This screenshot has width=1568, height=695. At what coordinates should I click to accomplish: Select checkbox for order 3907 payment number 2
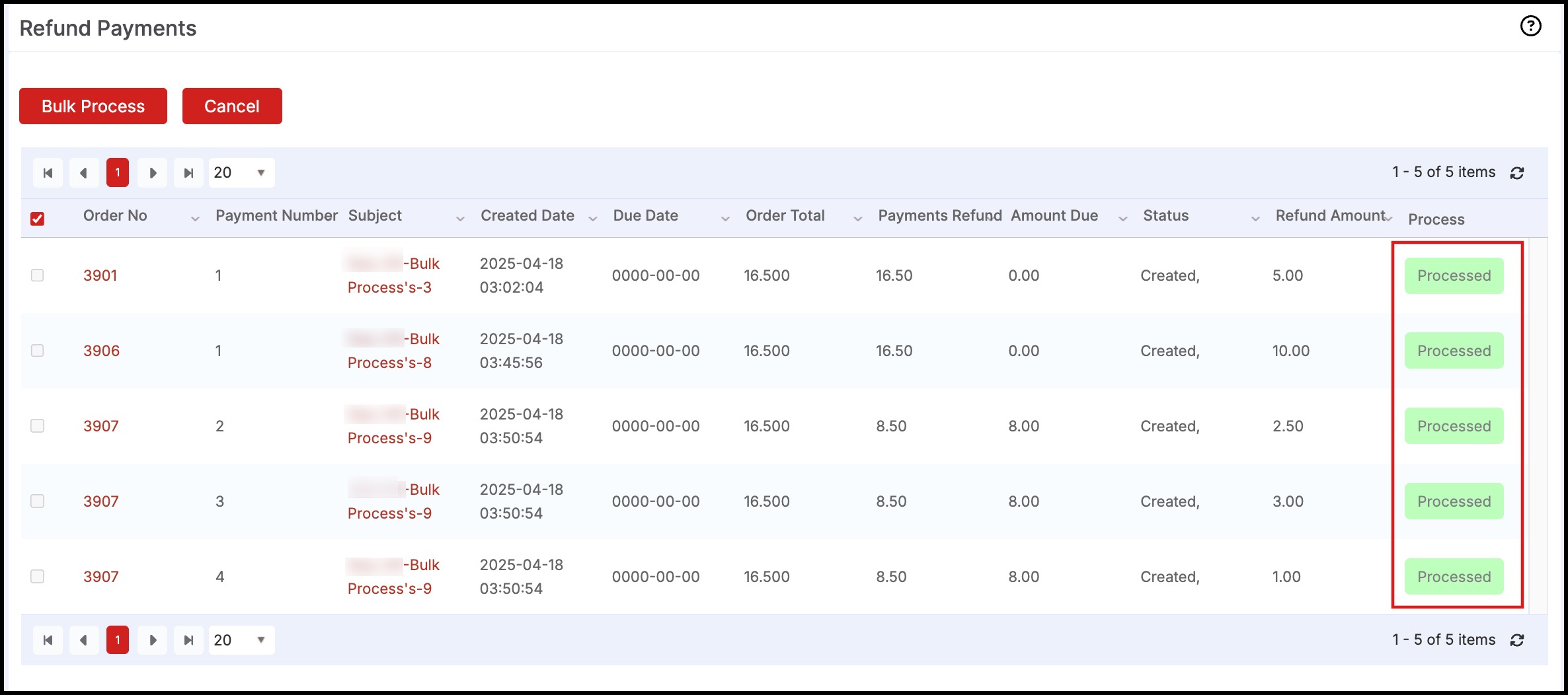tap(38, 426)
